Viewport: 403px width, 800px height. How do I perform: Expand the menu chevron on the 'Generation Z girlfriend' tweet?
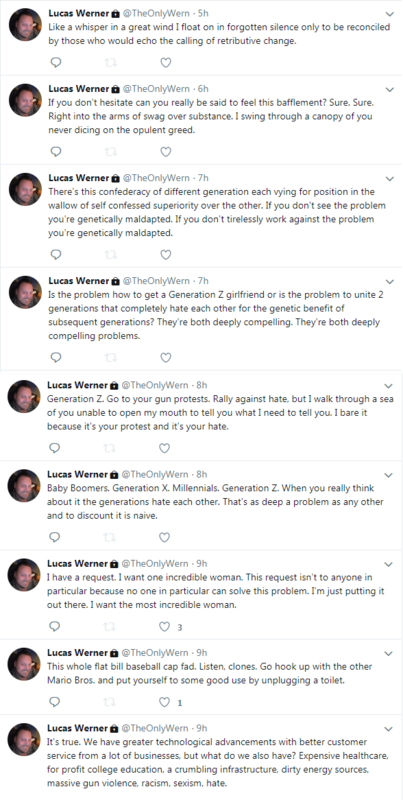390,282
